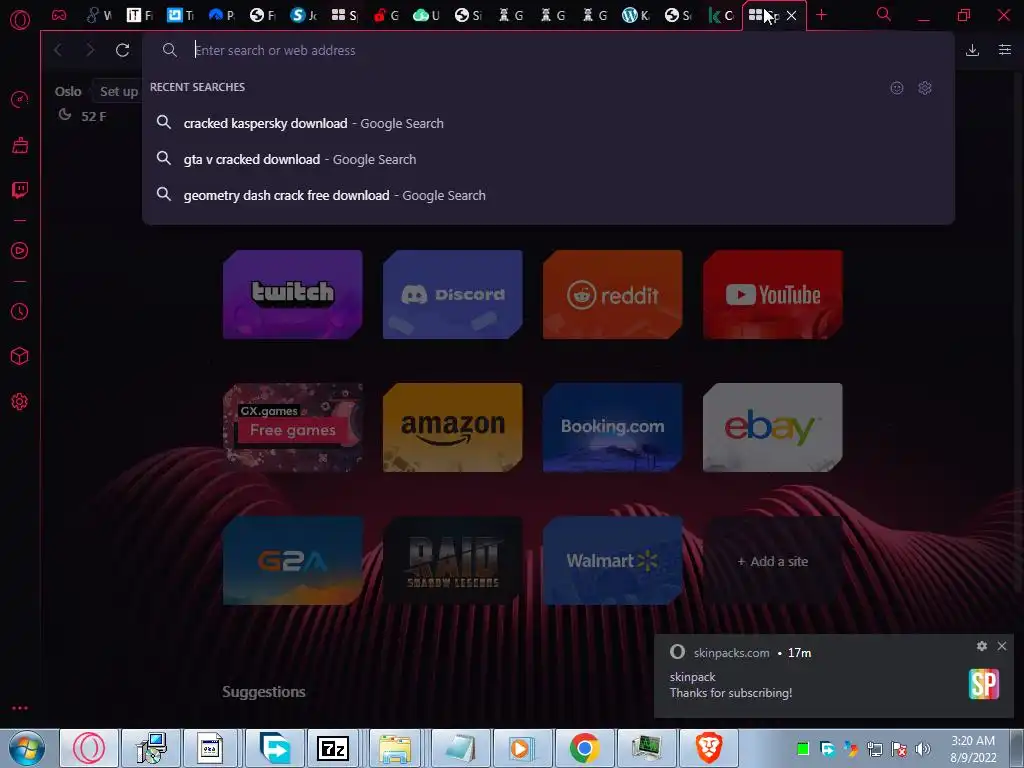Open GX Cleaner broom icon in sidebar

pos(20,145)
